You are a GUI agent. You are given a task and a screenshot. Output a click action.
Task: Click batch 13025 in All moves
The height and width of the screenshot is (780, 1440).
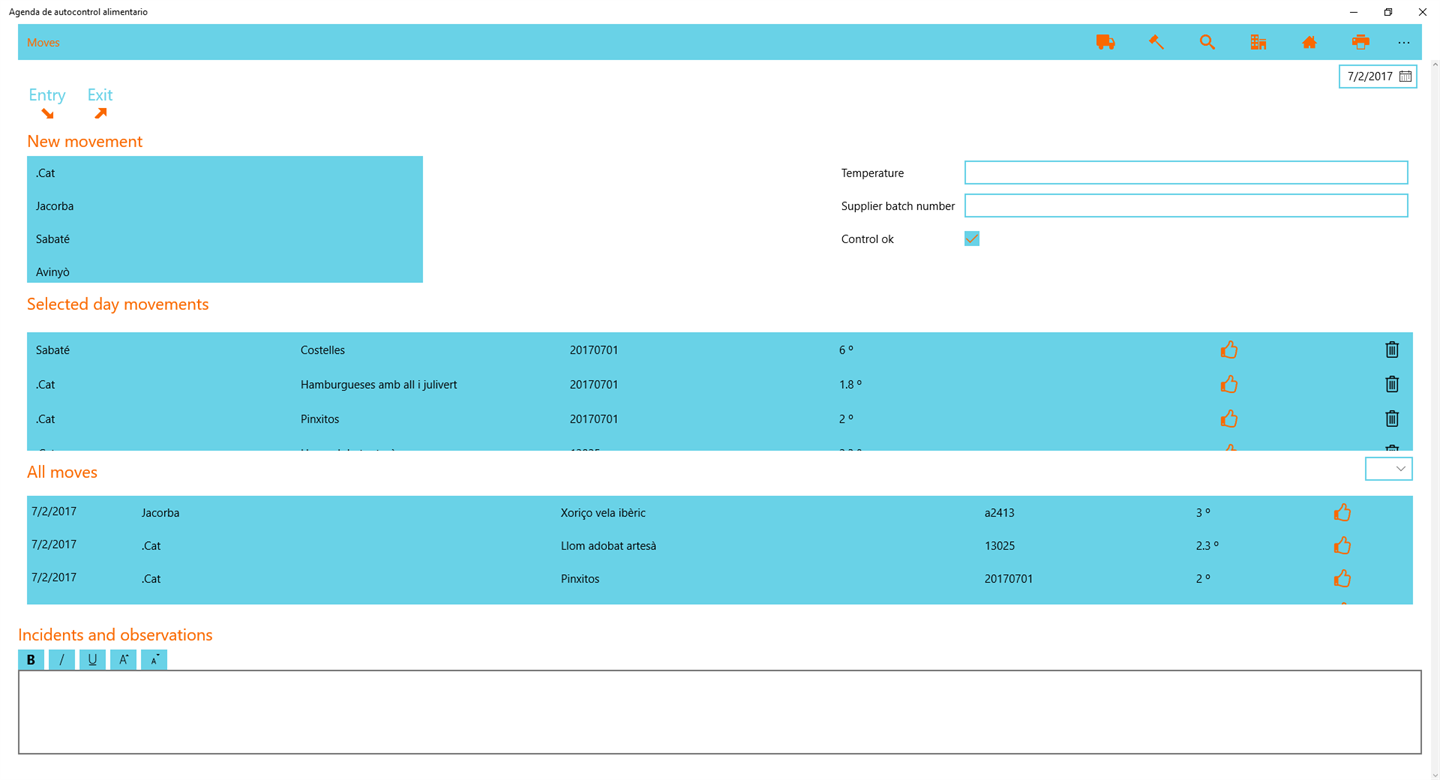(1000, 546)
